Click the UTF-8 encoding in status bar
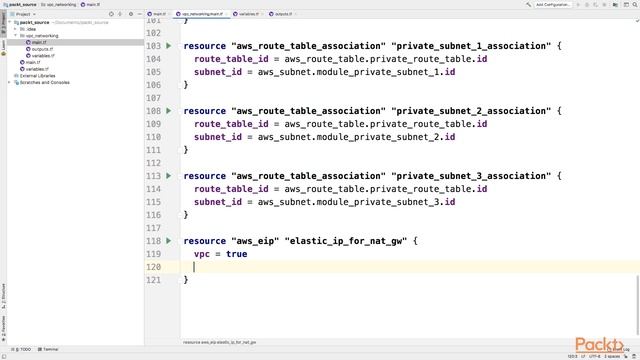Image resolution: width=640 pixels, height=360 pixels. (595, 356)
